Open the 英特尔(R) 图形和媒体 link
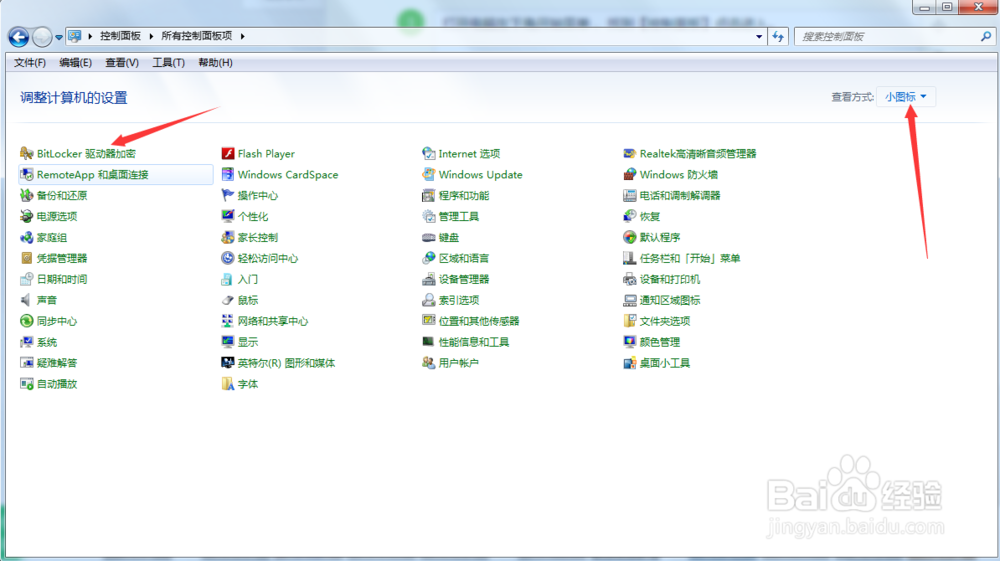 coord(286,363)
